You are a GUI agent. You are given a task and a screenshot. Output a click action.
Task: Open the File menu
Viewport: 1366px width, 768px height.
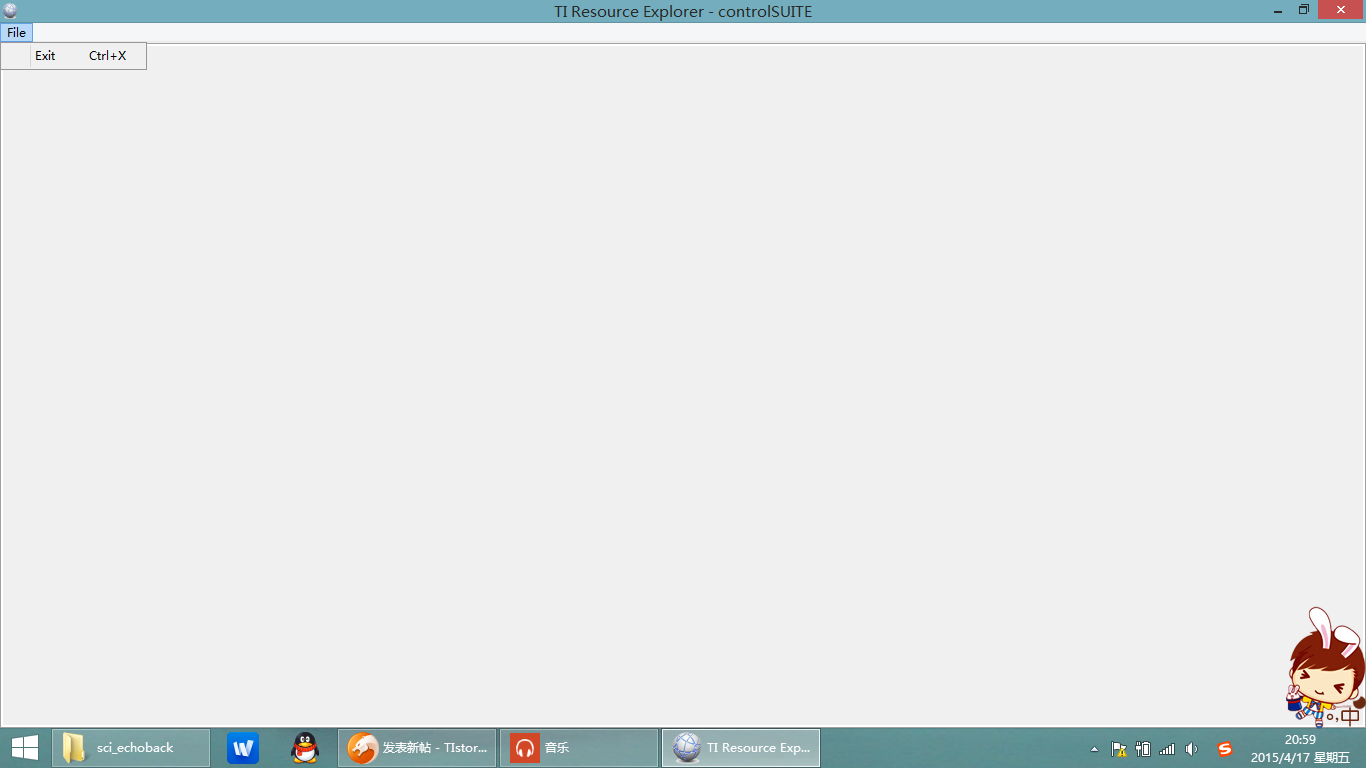(16, 33)
